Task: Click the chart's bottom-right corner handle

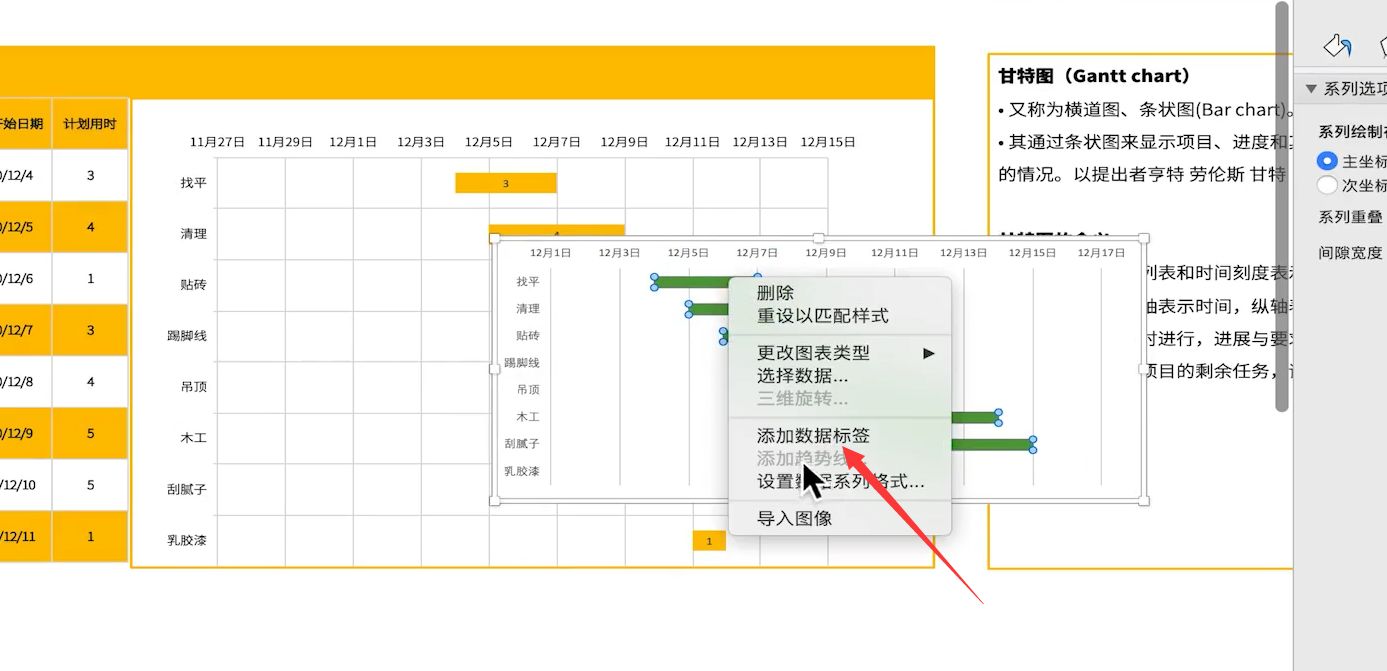Action: (1144, 500)
